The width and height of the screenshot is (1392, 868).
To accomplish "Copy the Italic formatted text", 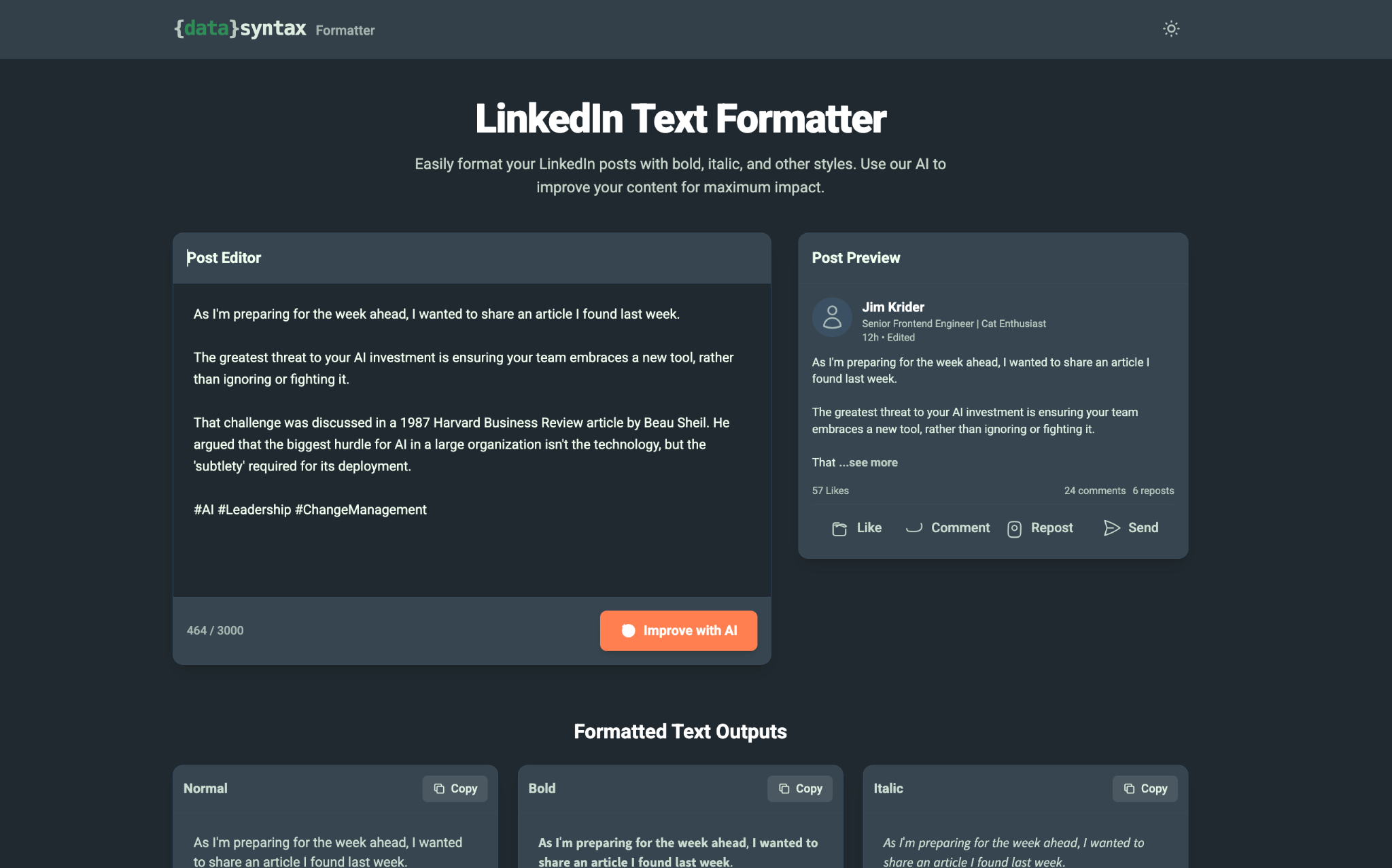I will [x=1145, y=788].
